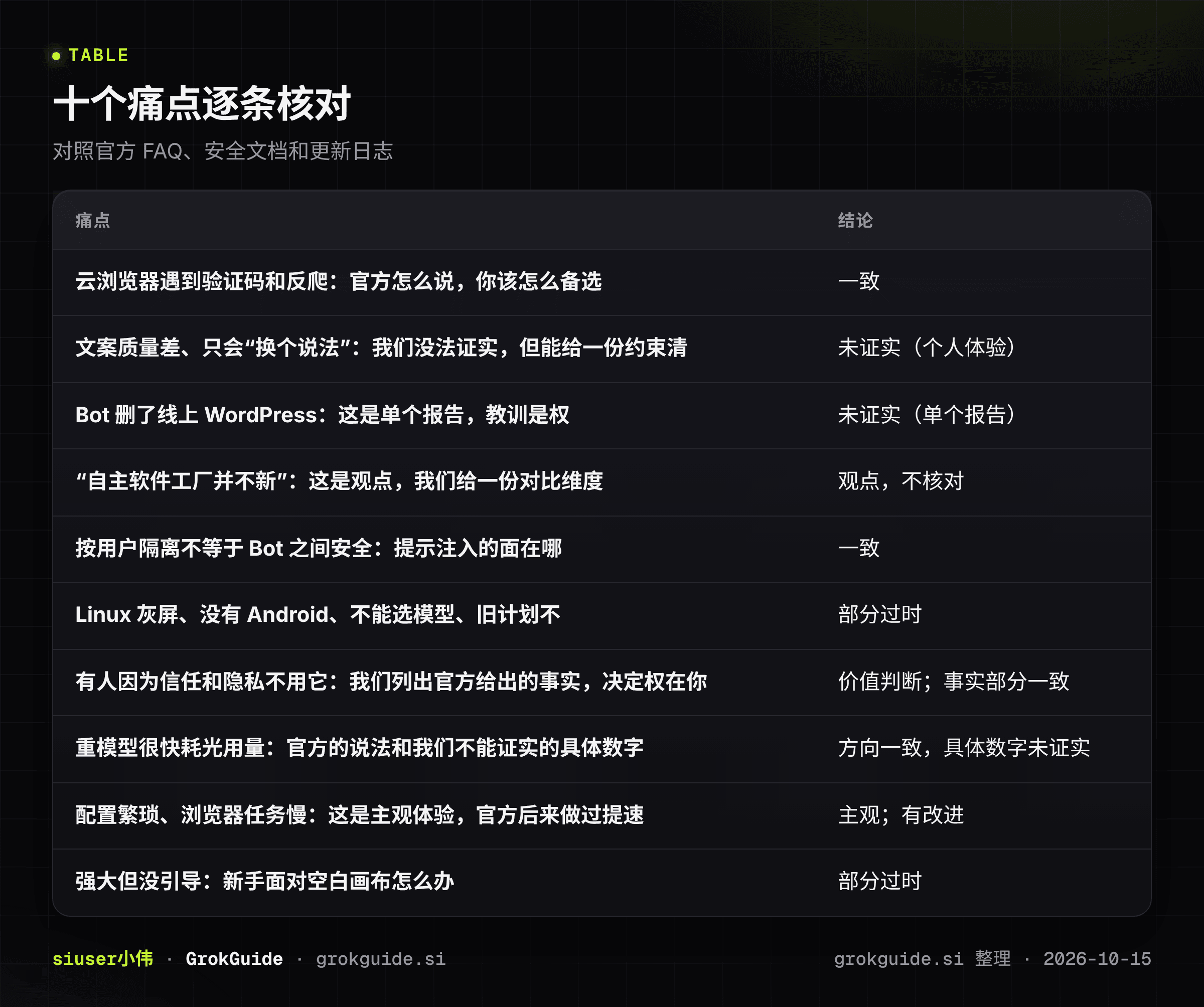This screenshot has width=1204, height=1007.
Task: Click the GrokGuide brand name in footer
Action: (234, 958)
